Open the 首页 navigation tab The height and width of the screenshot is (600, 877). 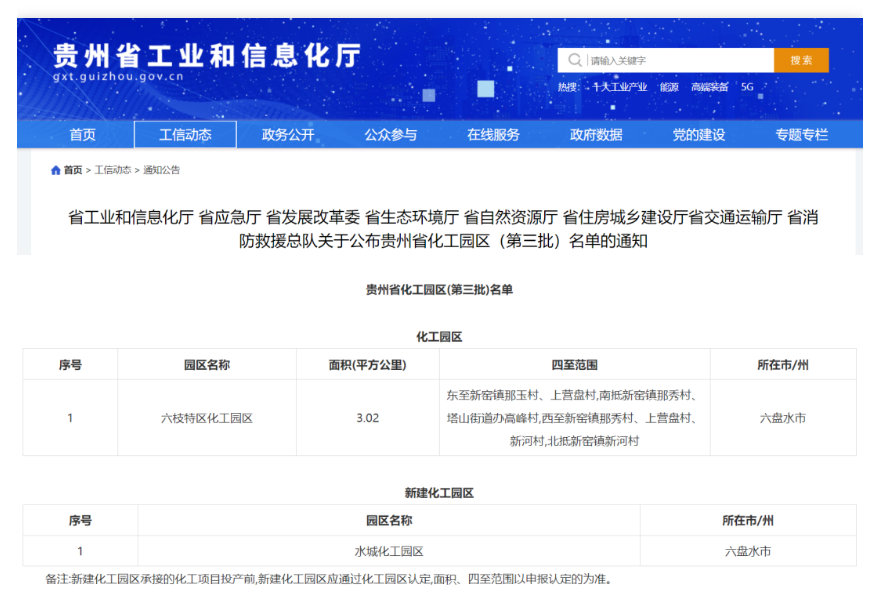pyautogui.click(x=82, y=134)
